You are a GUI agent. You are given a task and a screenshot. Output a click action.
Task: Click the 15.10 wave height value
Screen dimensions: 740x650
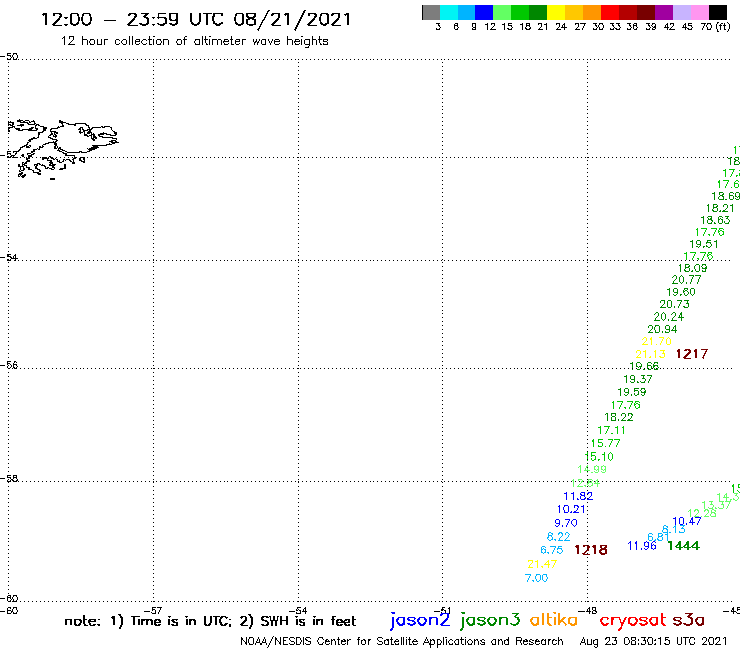(599, 456)
